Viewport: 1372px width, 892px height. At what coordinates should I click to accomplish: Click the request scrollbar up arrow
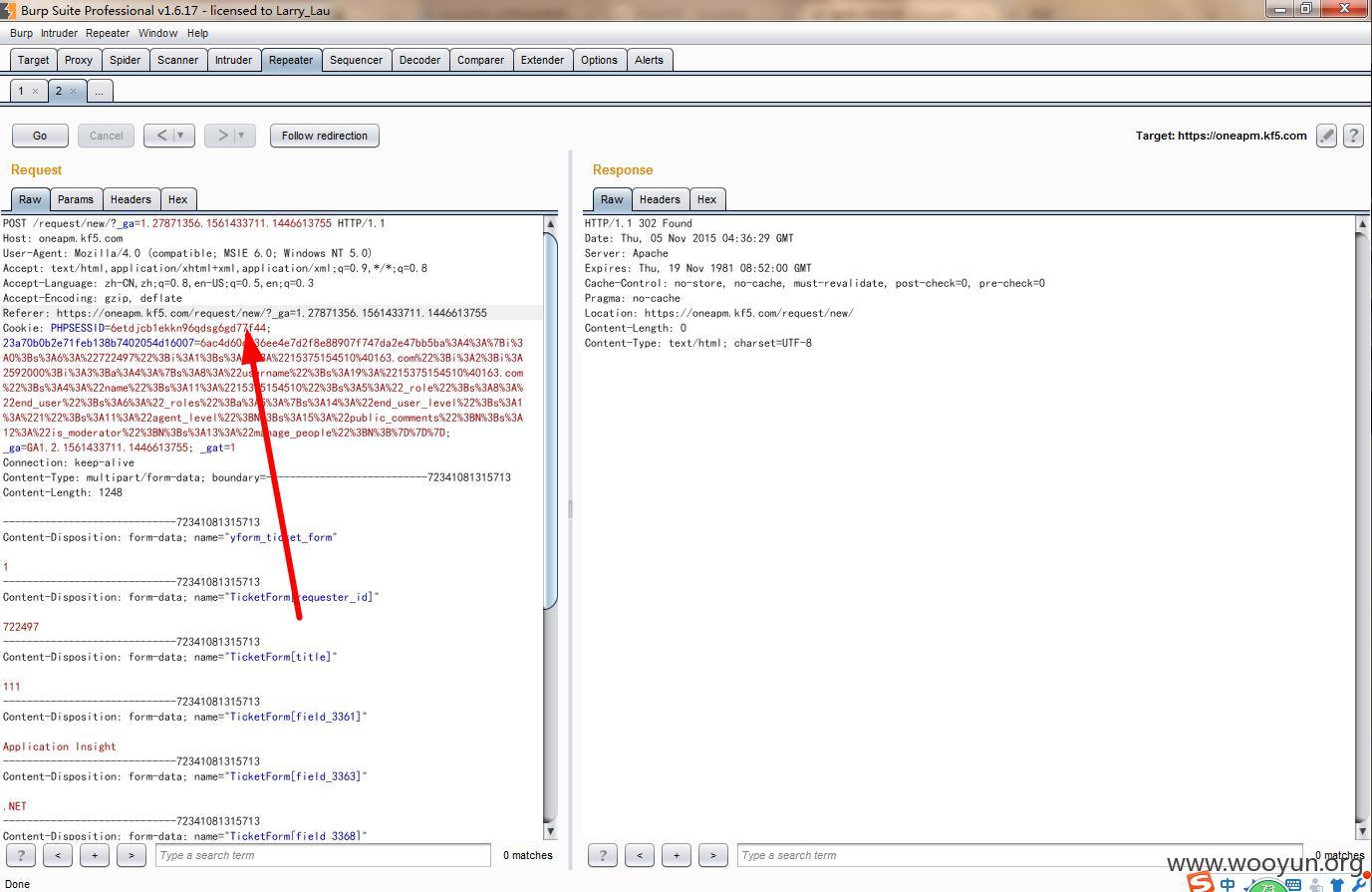point(550,224)
